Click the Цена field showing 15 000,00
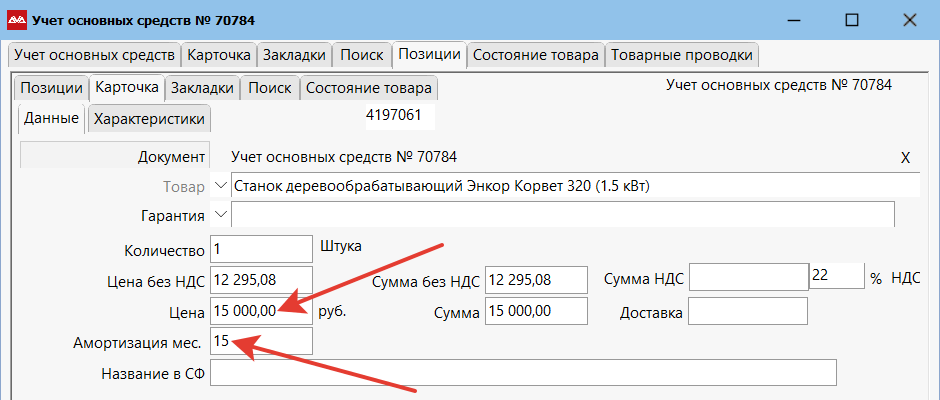The height and width of the screenshot is (400, 940). (261, 311)
